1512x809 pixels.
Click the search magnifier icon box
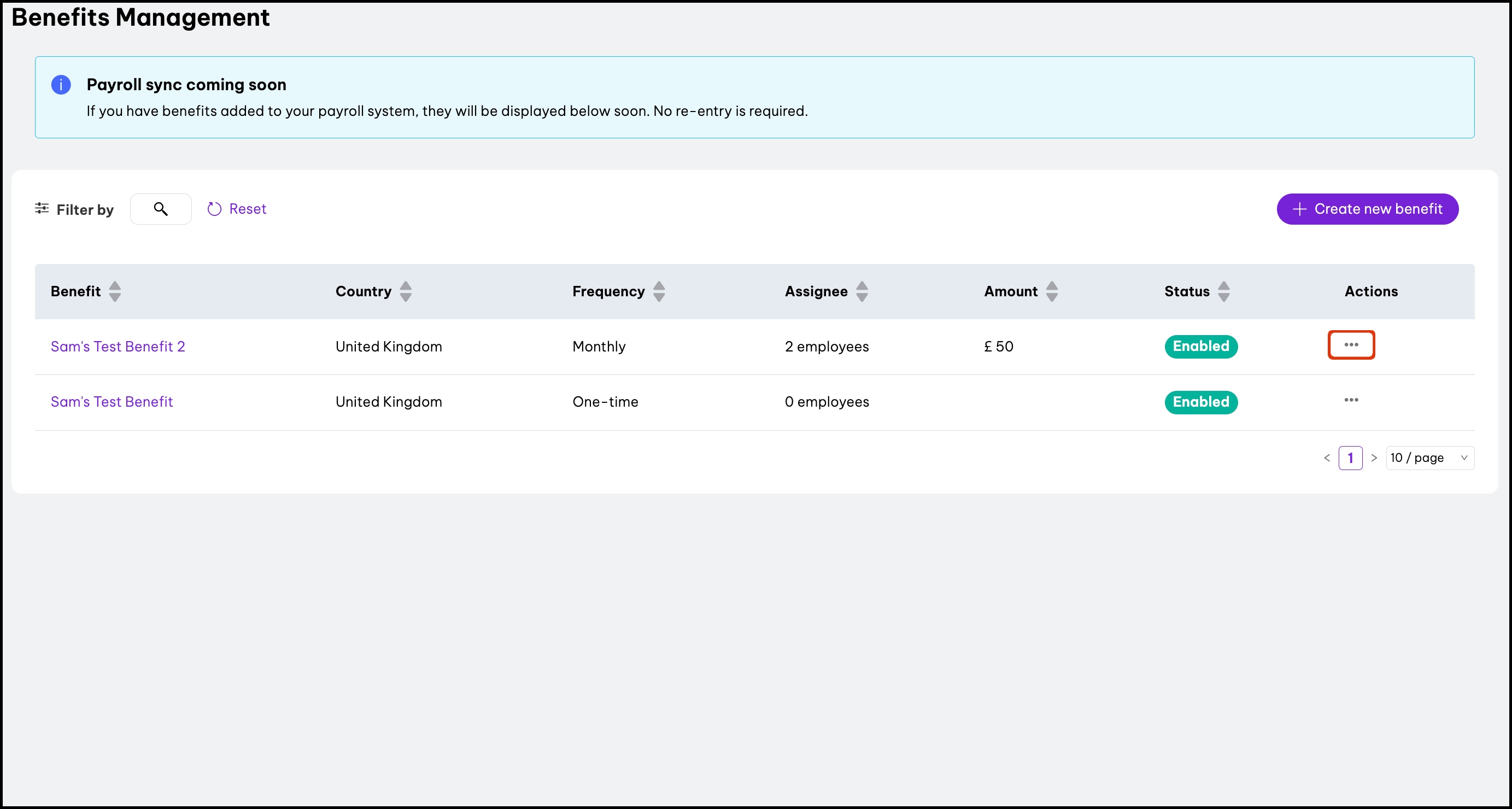[160, 209]
